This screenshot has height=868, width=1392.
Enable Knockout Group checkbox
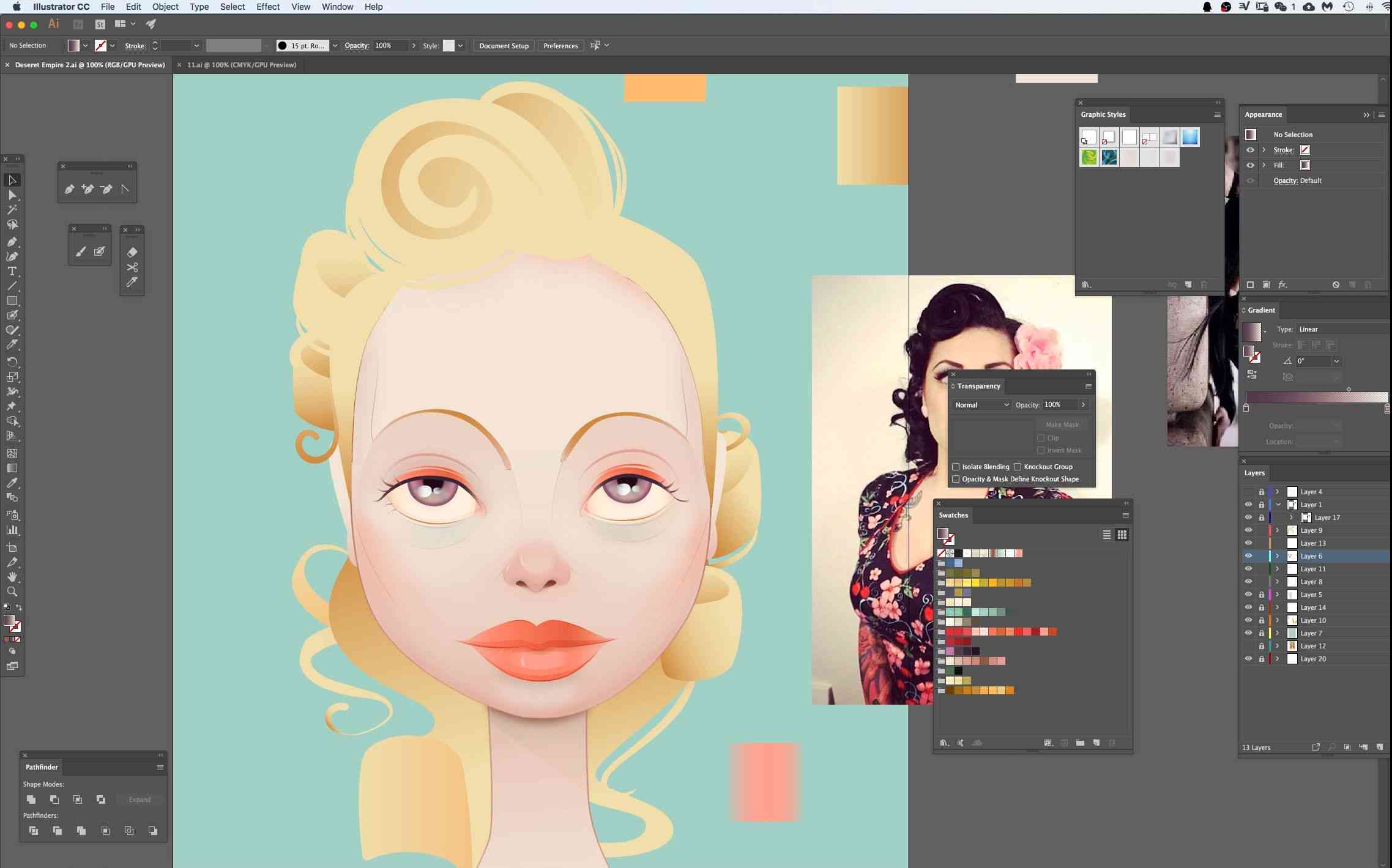pyautogui.click(x=1019, y=466)
